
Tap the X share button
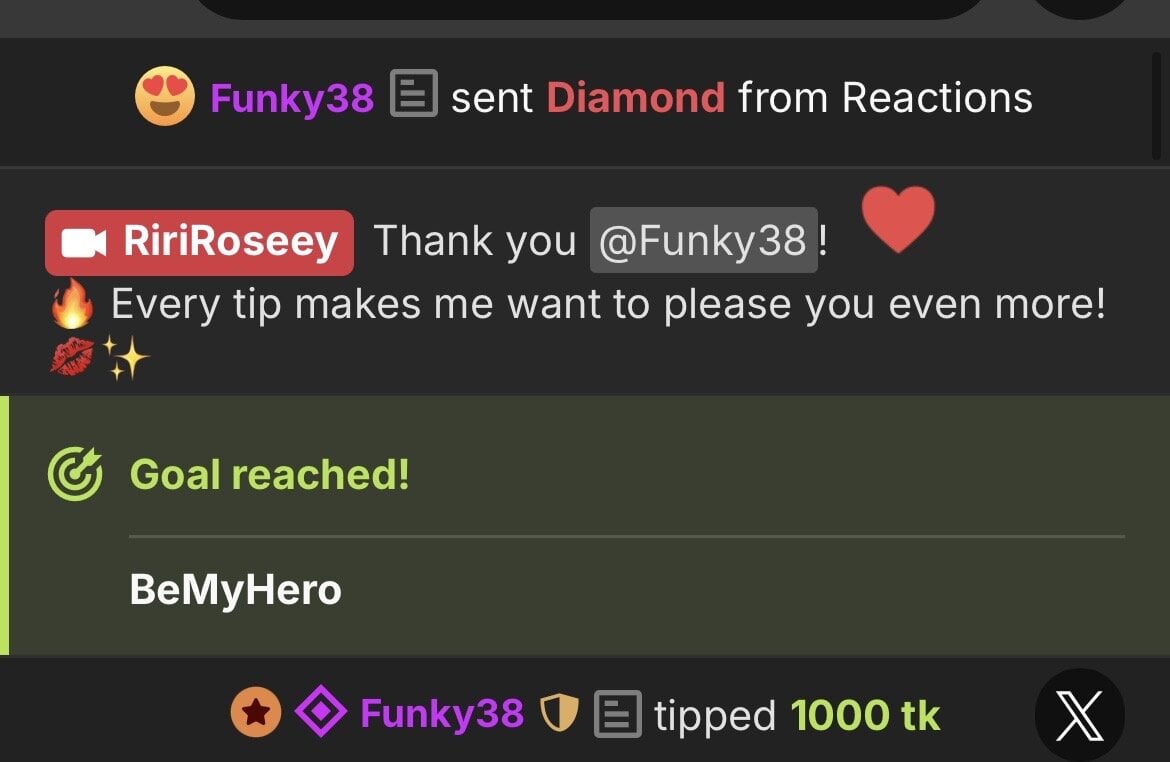coord(1080,716)
